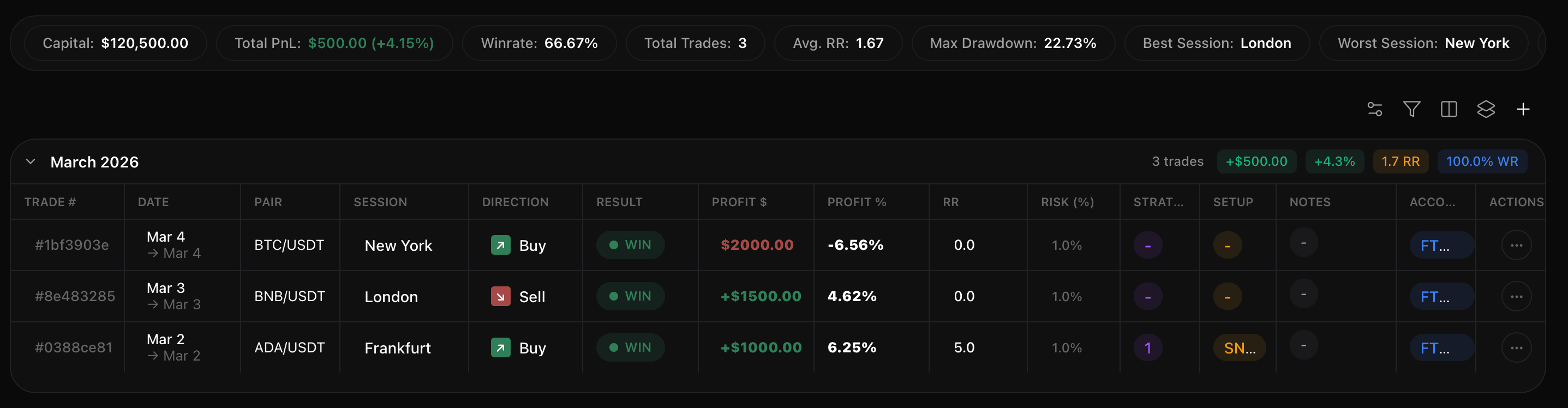Open the SN... setup tag on ADA/USDT trade

[x=1240, y=347]
